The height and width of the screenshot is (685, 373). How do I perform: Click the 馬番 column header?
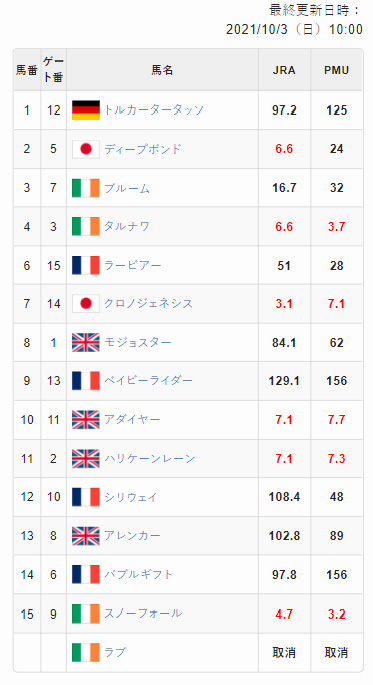coord(27,70)
